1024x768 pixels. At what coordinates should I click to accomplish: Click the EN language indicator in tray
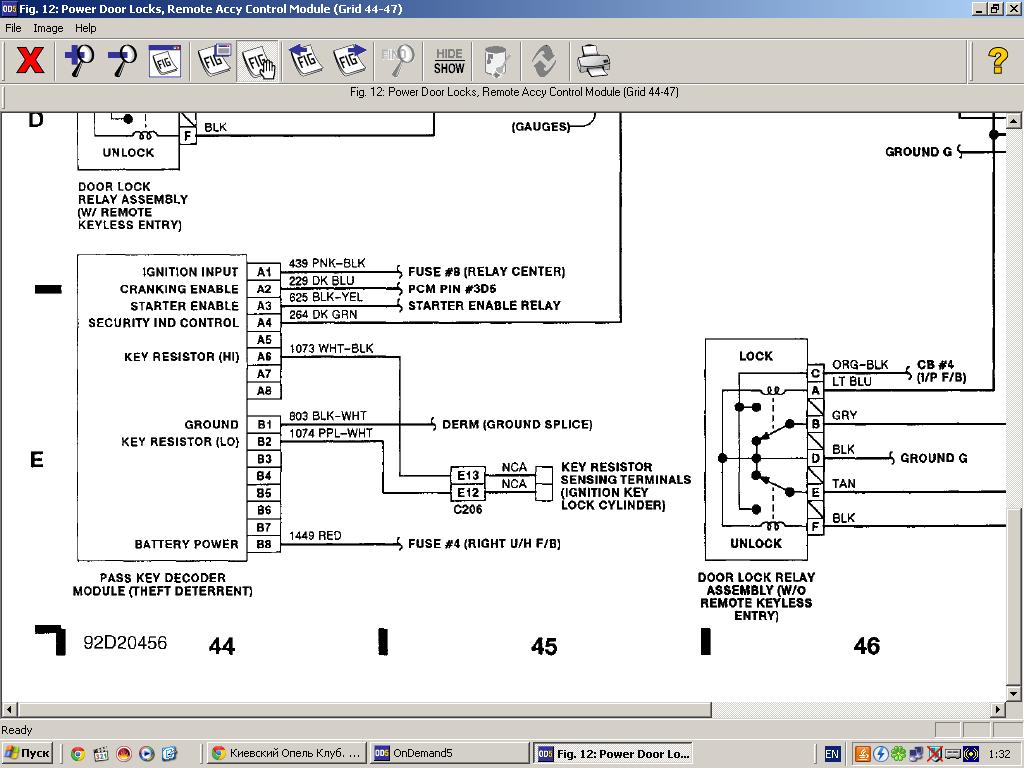coord(832,754)
